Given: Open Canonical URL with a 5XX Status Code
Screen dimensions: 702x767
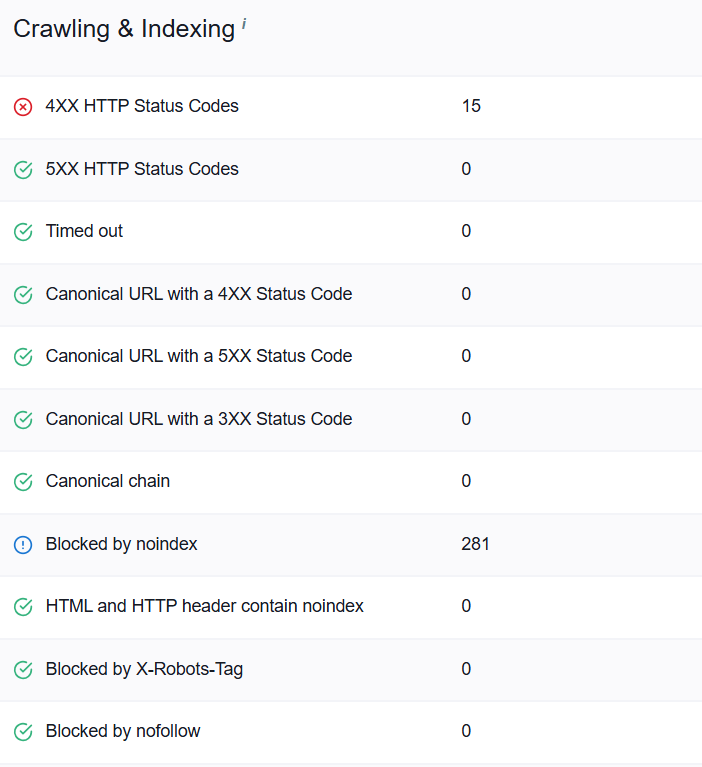Looking at the screenshot, I should 199,356.
